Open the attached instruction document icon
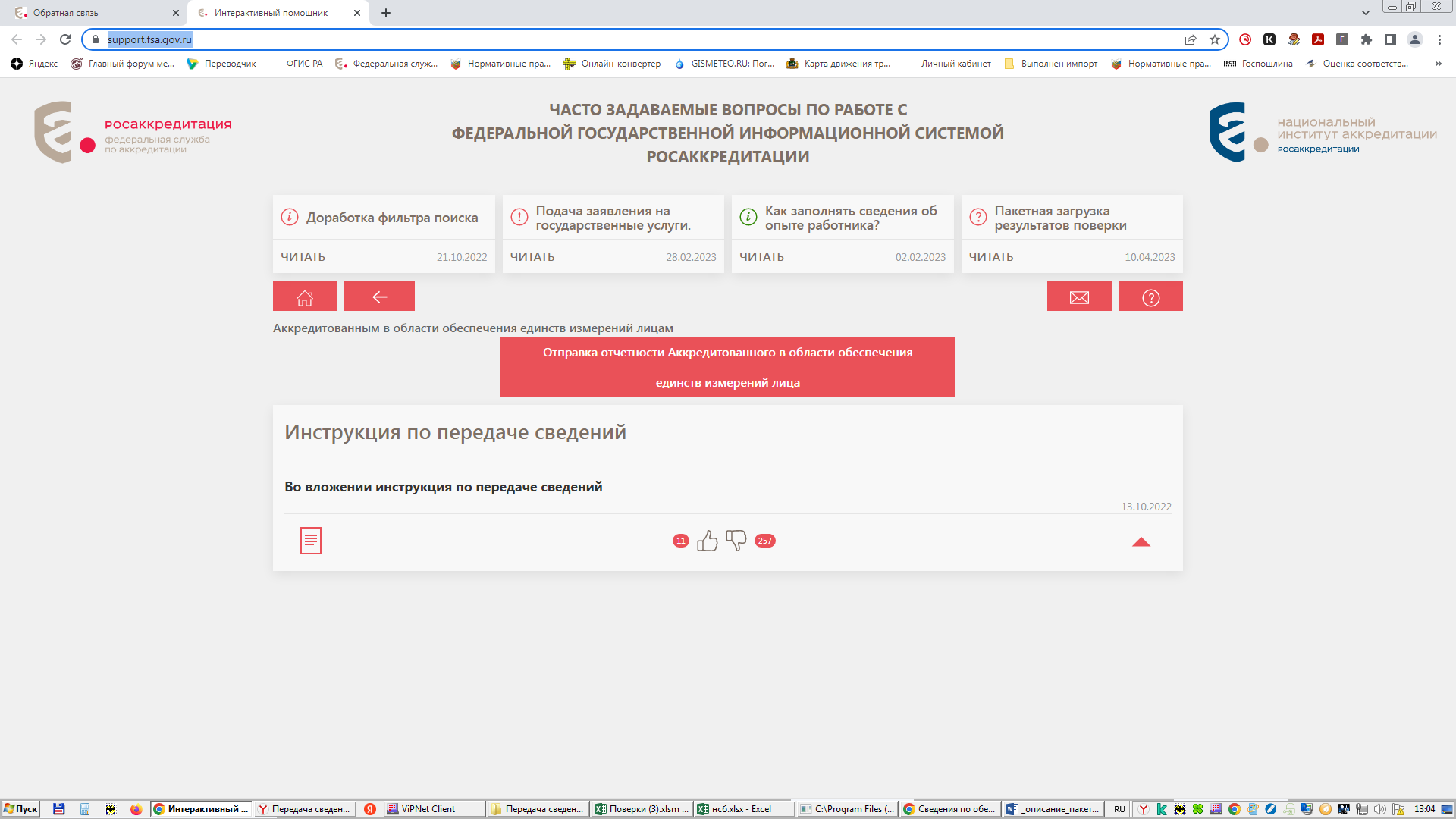Image resolution: width=1456 pixels, height=819 pixels. (310, 541)
